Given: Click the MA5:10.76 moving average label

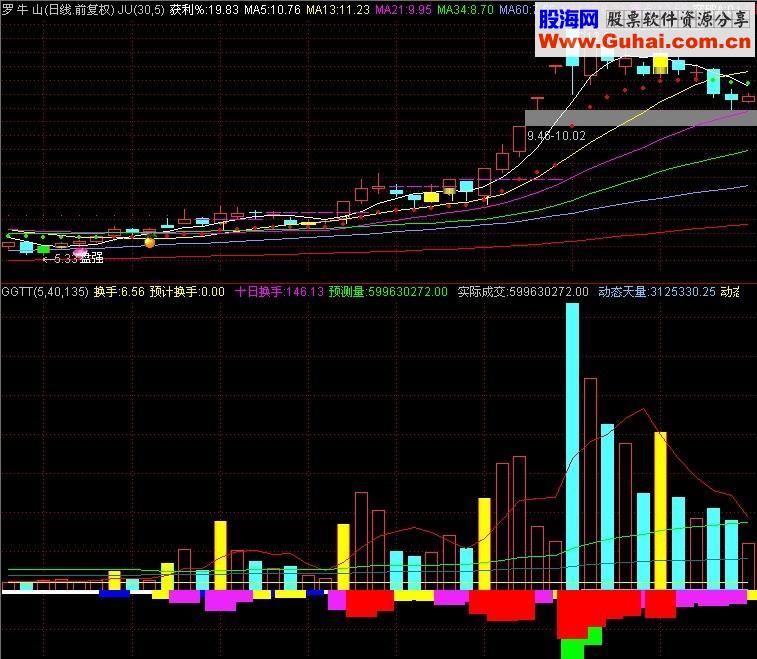Looking at the screenshot, I should coord(272,10).
